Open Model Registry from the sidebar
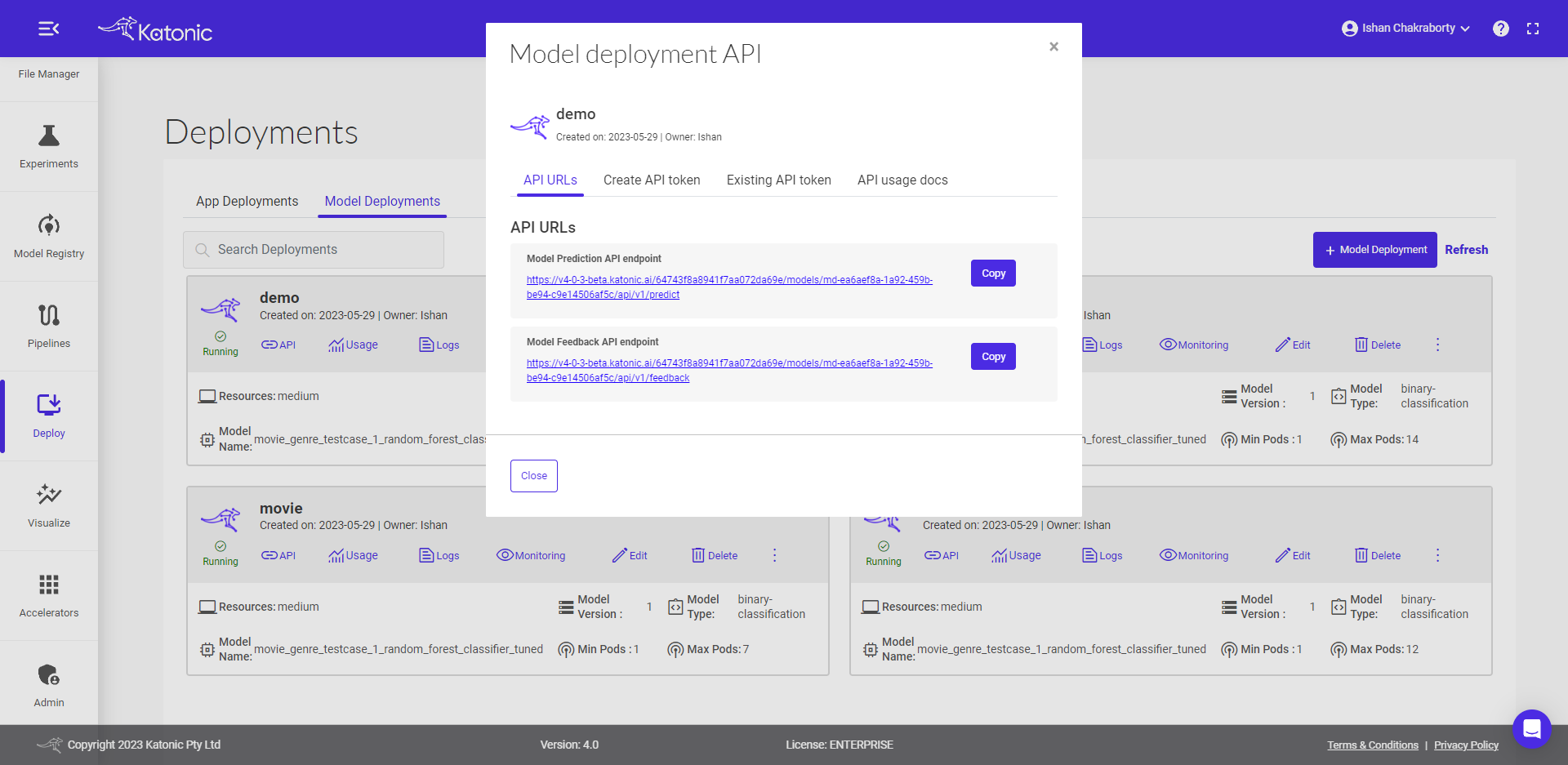The width and height of the screenshot is (1568, 765). pos(49,237)
